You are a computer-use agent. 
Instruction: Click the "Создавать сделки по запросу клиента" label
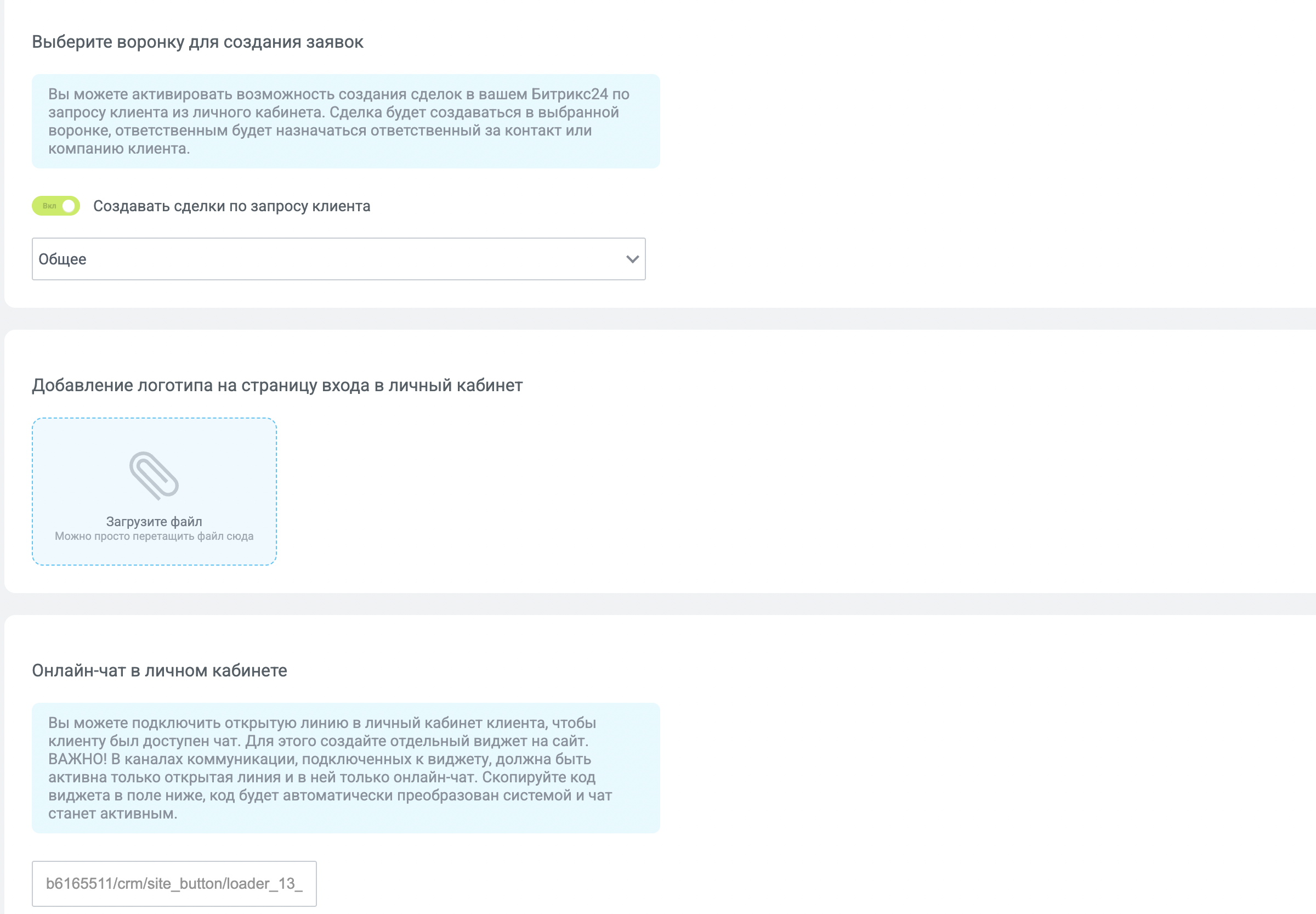(232, 206)
